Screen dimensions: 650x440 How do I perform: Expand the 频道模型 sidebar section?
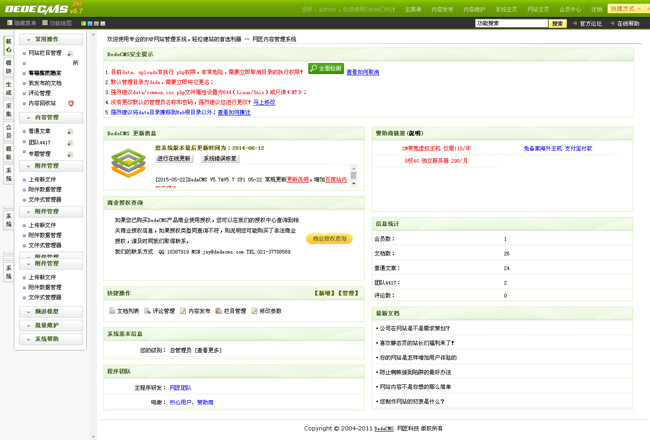pos(51,311)
